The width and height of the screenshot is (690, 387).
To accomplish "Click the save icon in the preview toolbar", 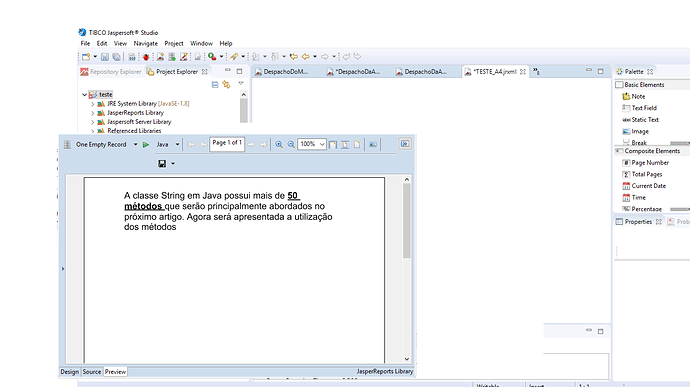I will tap(162, 164).
